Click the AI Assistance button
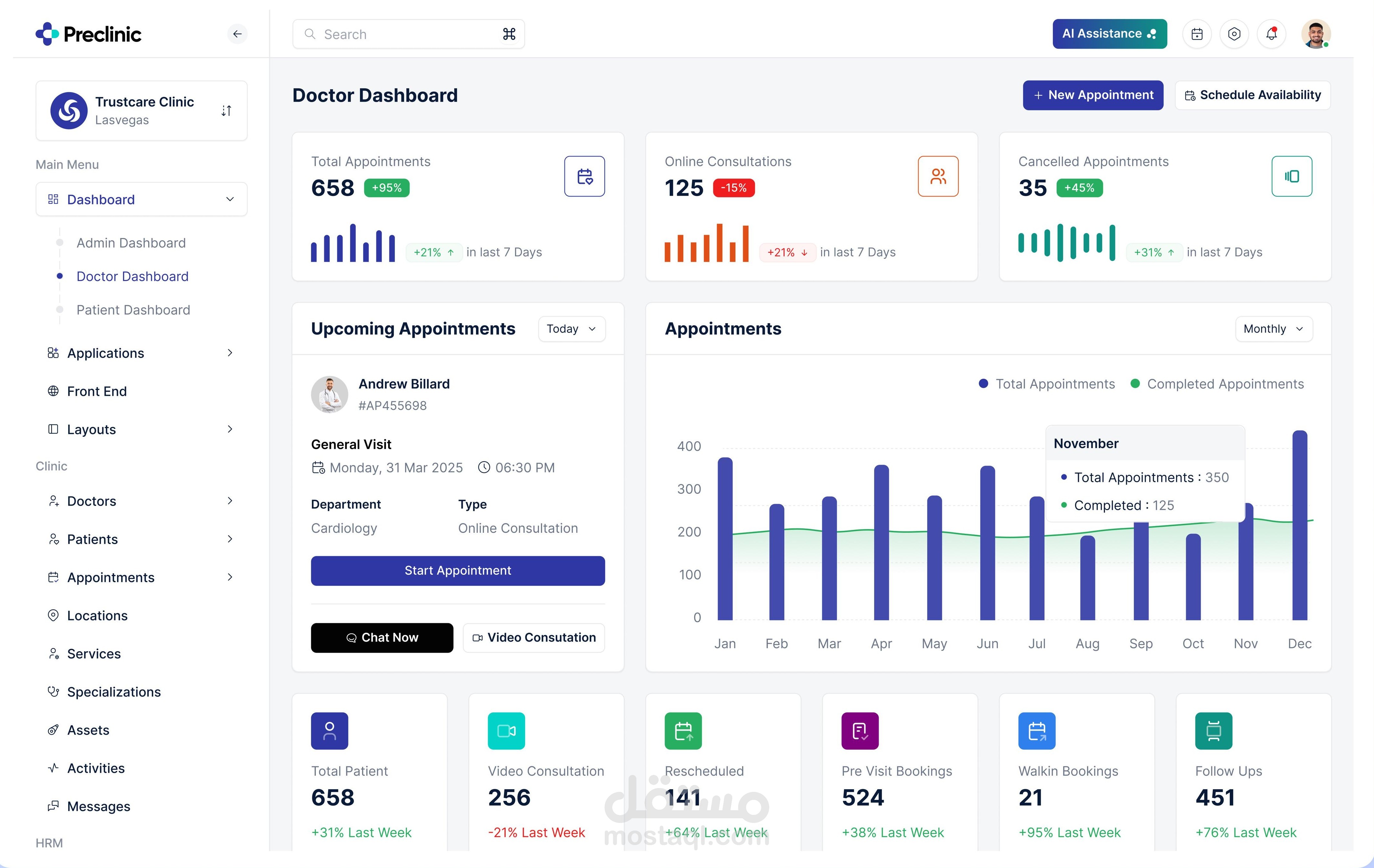The height and width of the screenshot is (868, 1374). pos(1110,34)
